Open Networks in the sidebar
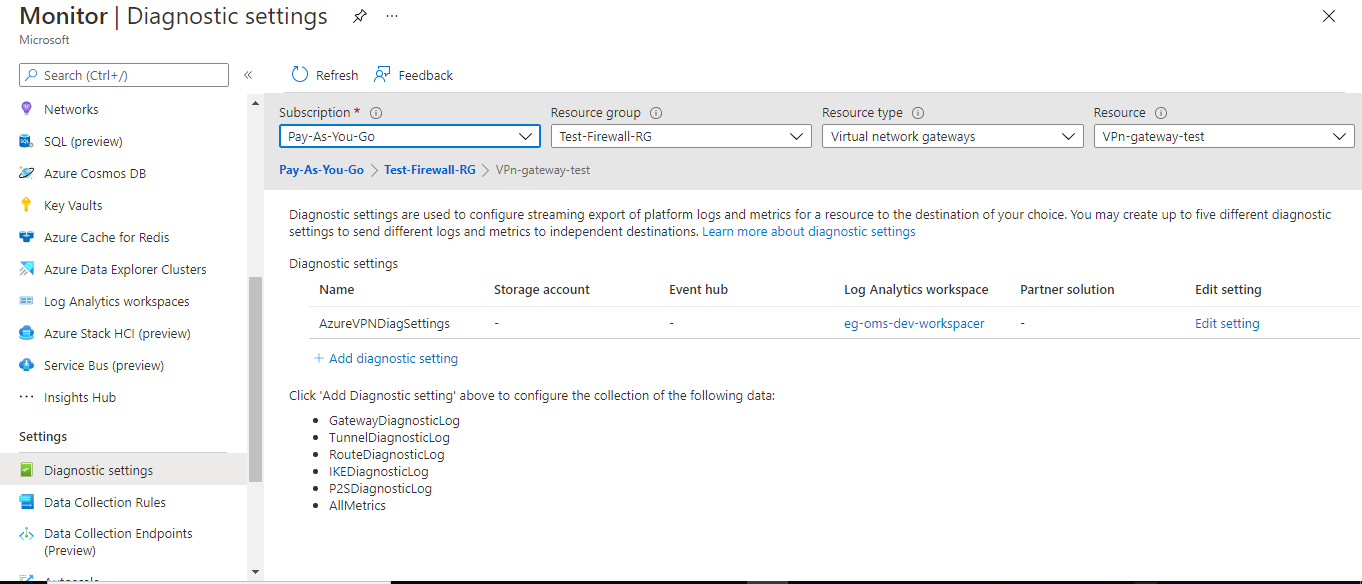This screenshot has width=1362, height=584. click(x=71, y=109)
